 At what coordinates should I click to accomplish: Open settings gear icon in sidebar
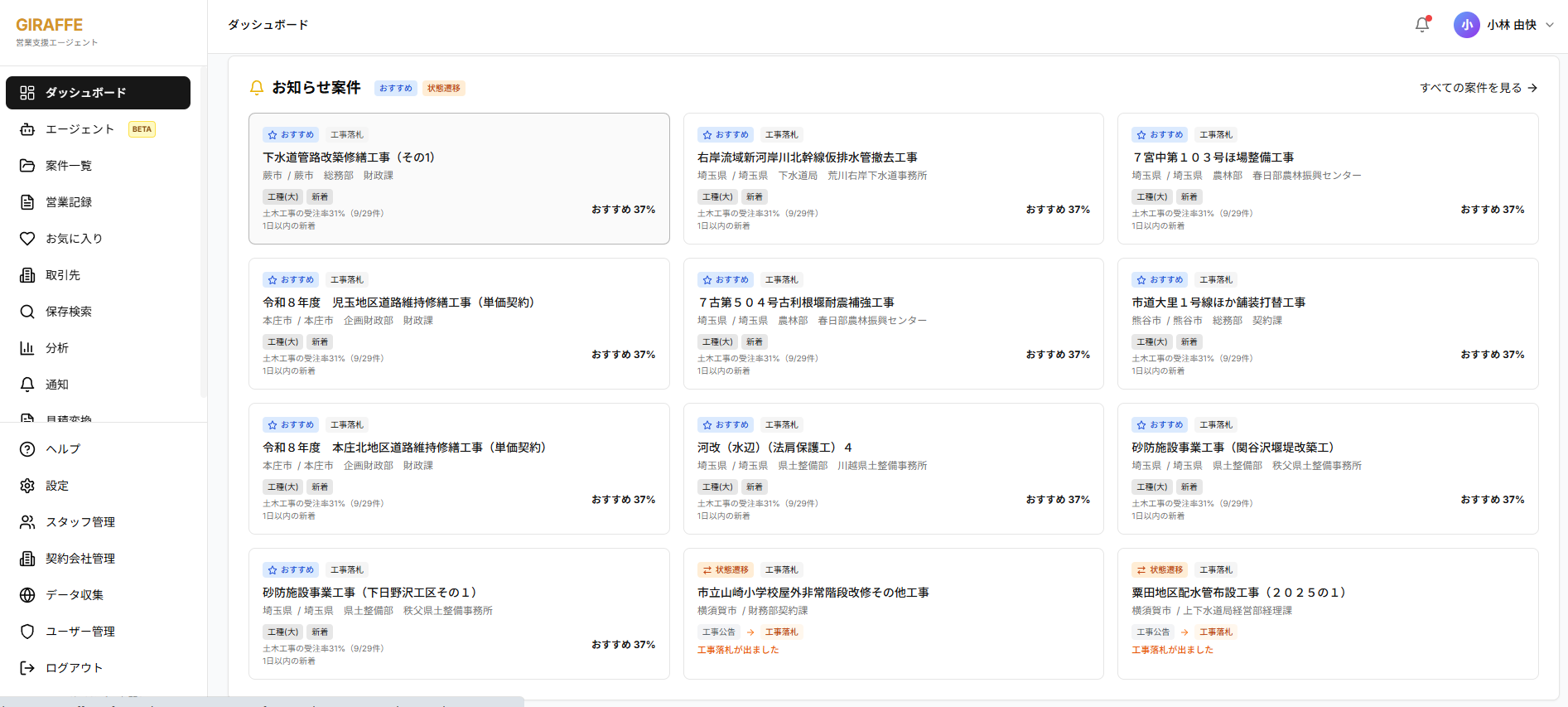pos(27,486)
